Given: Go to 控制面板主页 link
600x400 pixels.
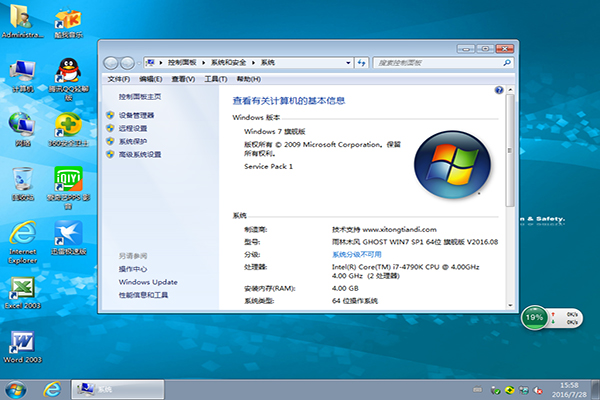Looking at the screenshot, I should pos(140,97).
